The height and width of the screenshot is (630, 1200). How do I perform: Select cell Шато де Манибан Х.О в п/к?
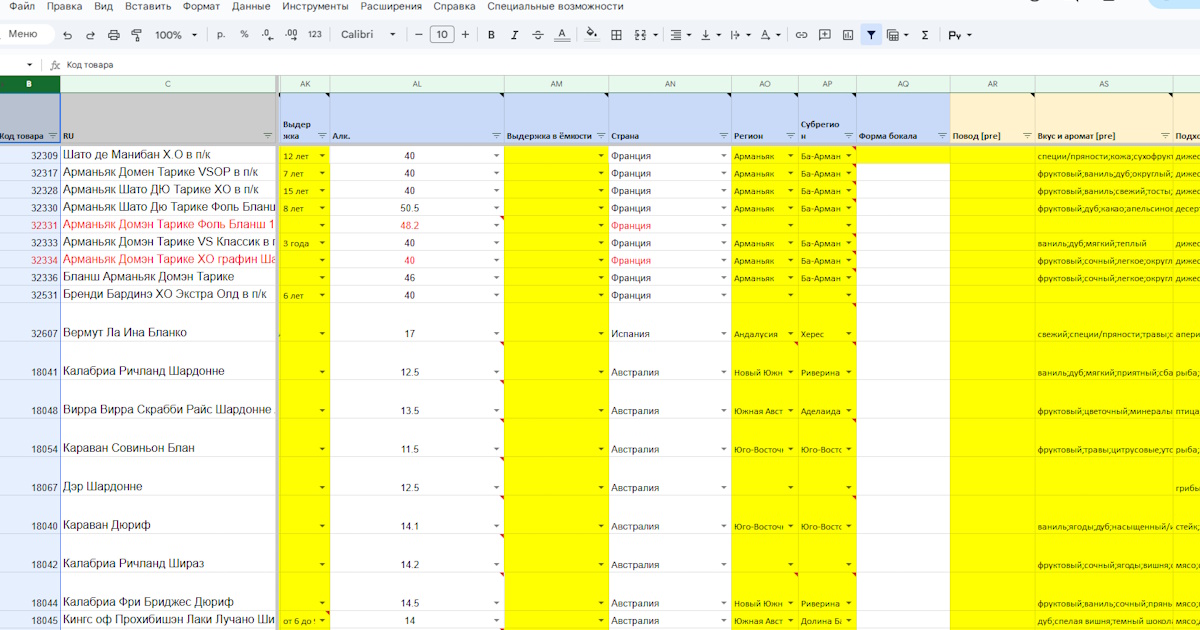click(x=168, y=156)
